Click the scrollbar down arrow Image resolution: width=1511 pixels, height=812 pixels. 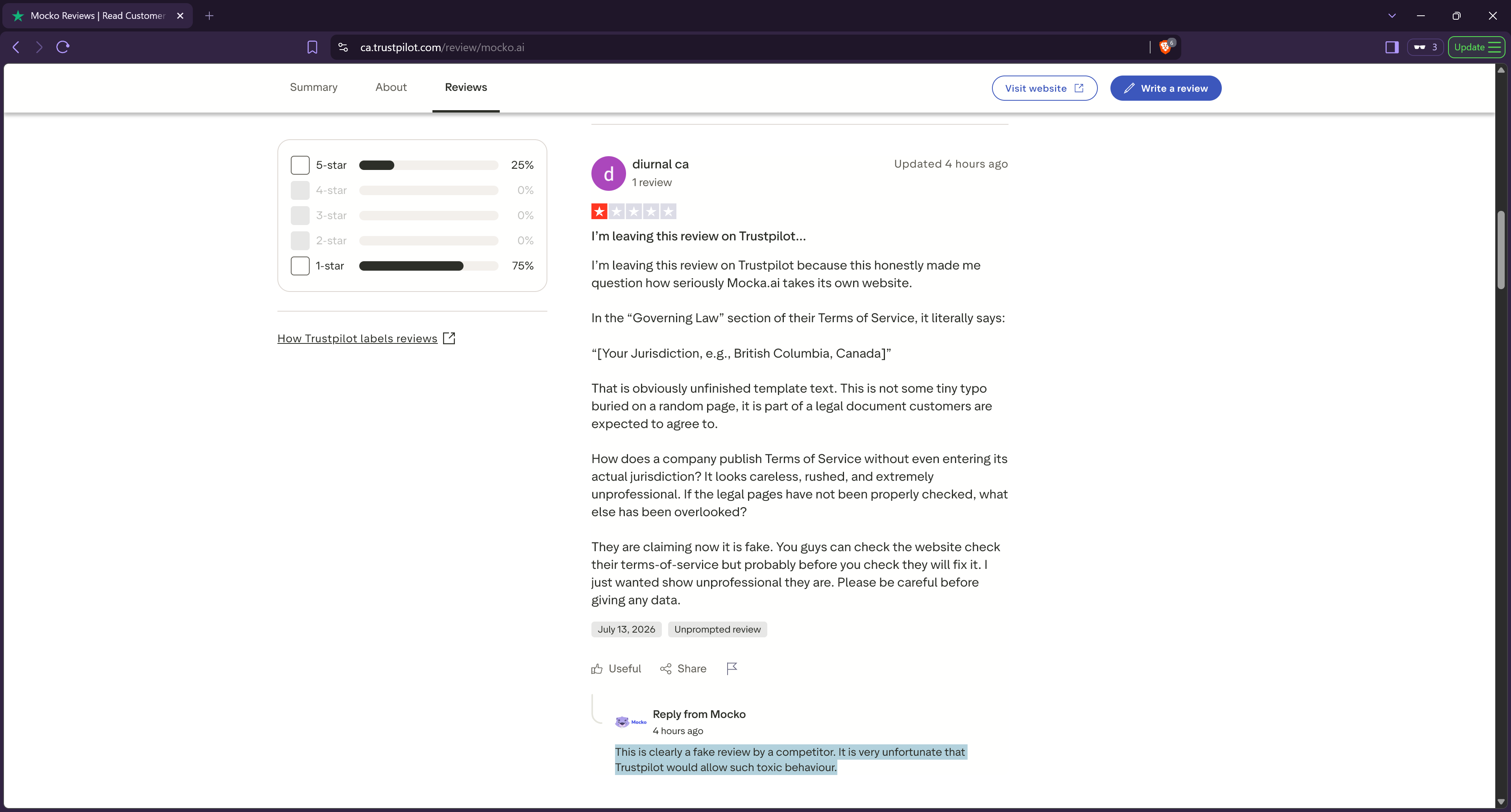[1501, 801]
